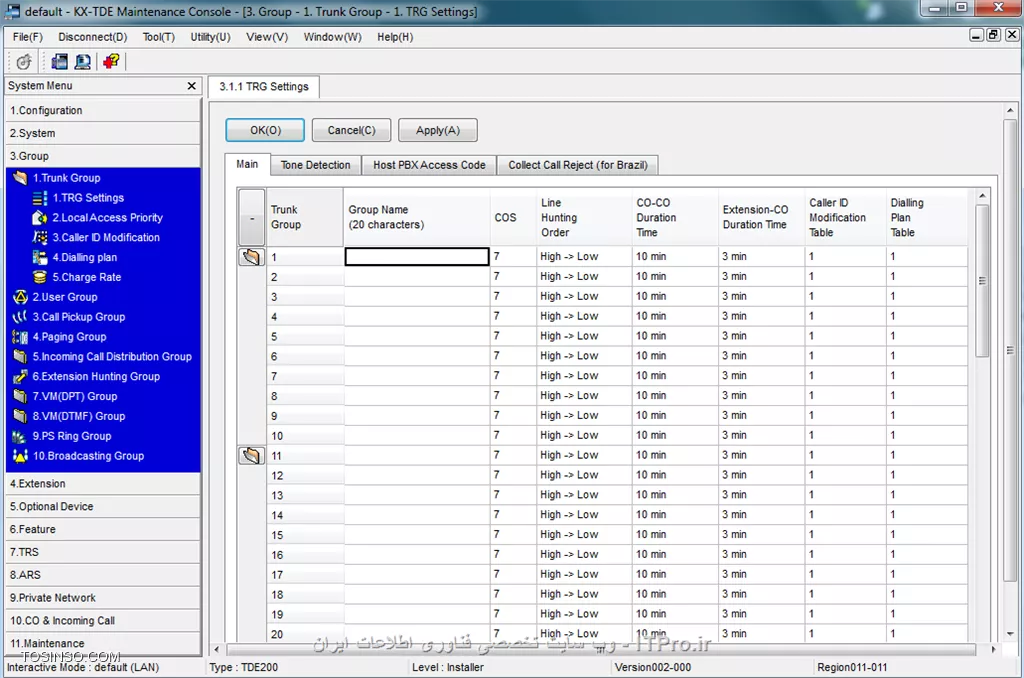Click the Dialling plan icon
The width and height of the screenshot is (1024, 678).
(x=40, y=257)
